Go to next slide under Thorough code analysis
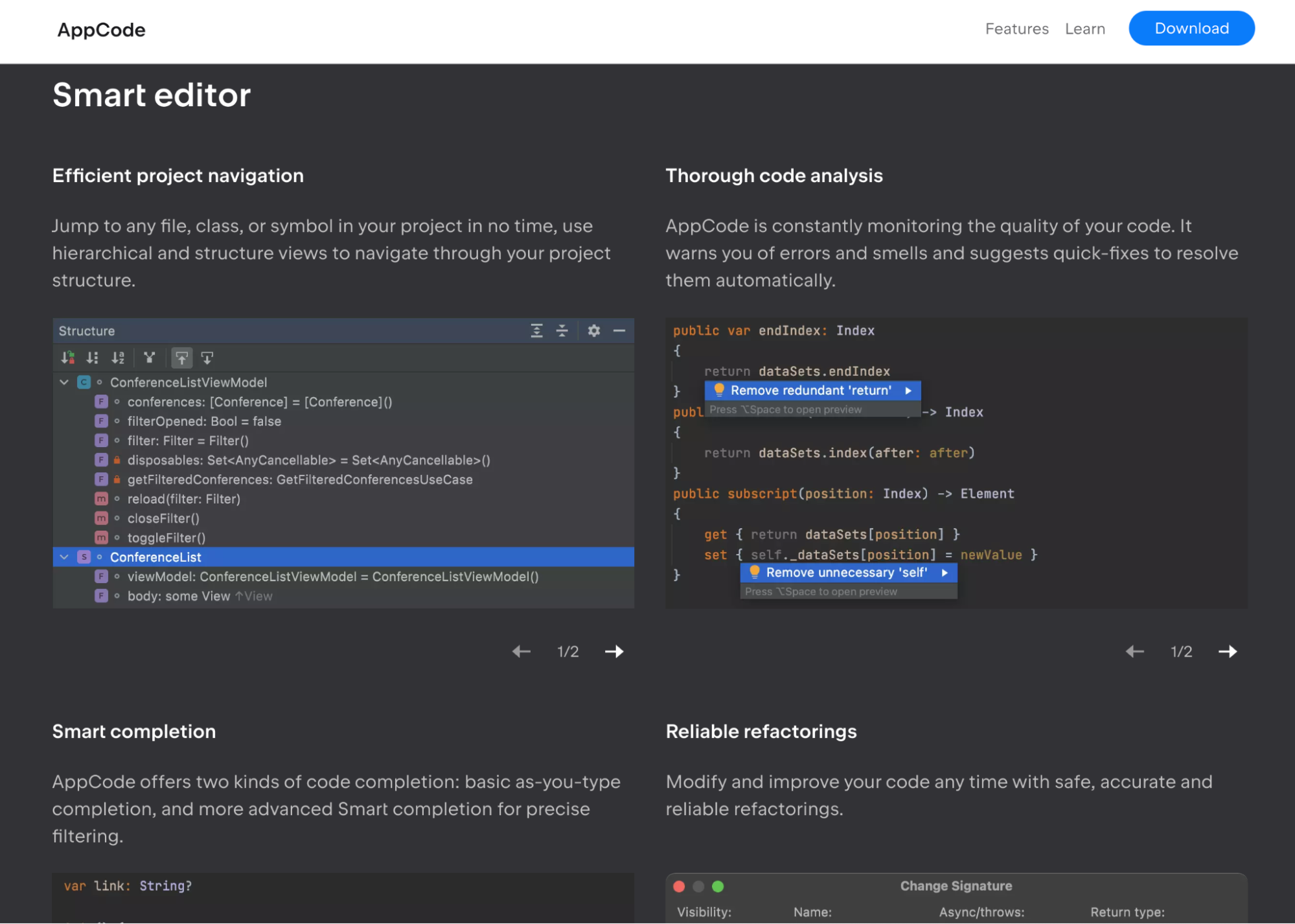Screen dimensions: 1295x924 point(1228,652)
